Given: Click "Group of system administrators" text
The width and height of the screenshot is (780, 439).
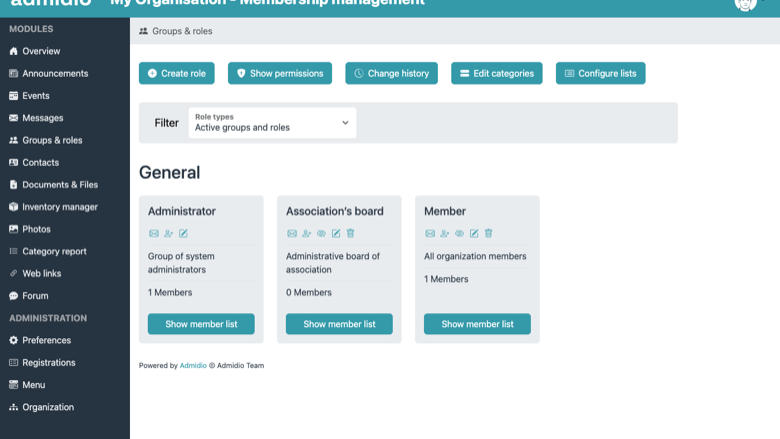Looking at the screenshot, I should pos(181,263).
